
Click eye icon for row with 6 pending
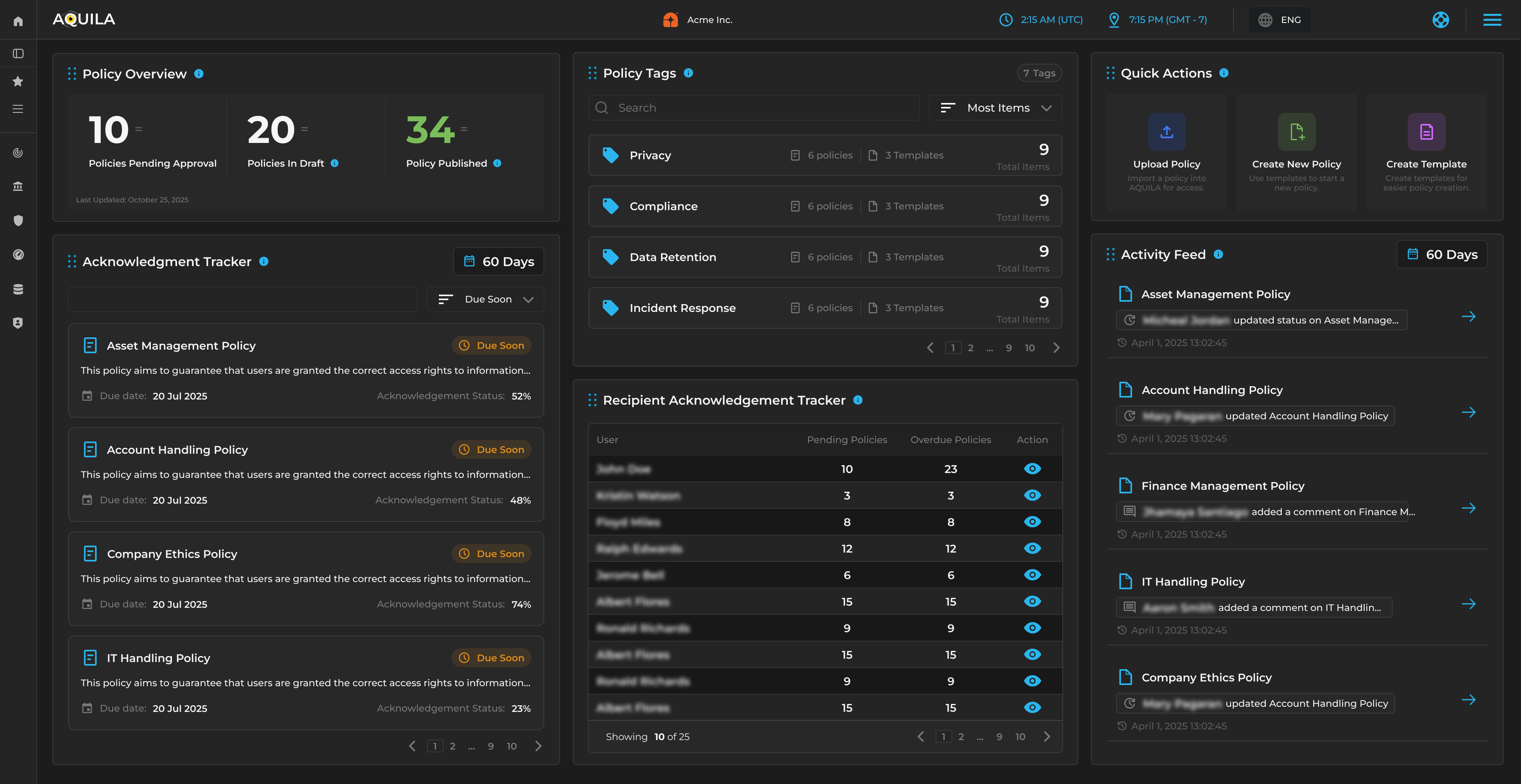[x=1032, y=575]
